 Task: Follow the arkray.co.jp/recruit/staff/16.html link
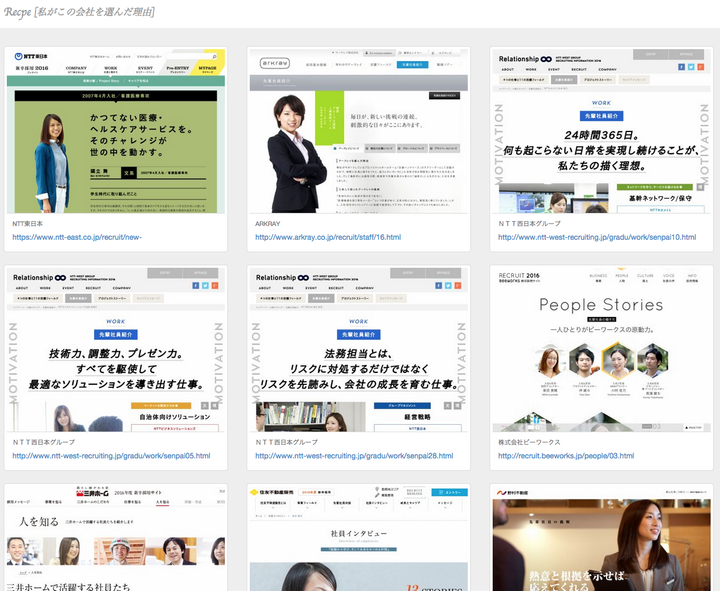[x=328, y=237]
